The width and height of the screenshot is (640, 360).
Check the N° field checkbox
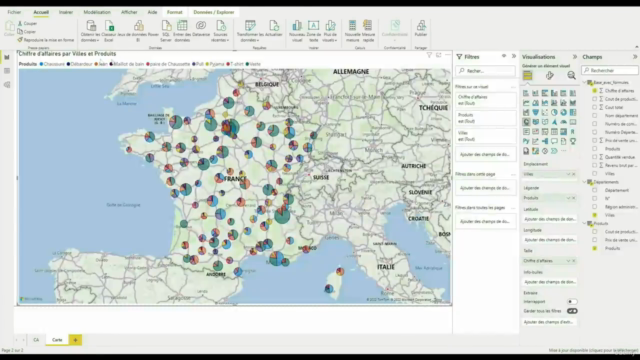tap(595, 198)
